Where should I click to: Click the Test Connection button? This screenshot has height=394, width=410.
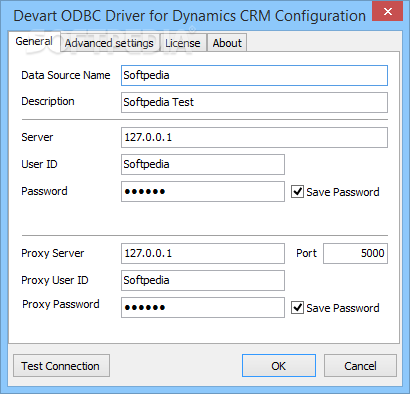pyautogui.click(x=61, y=366)
